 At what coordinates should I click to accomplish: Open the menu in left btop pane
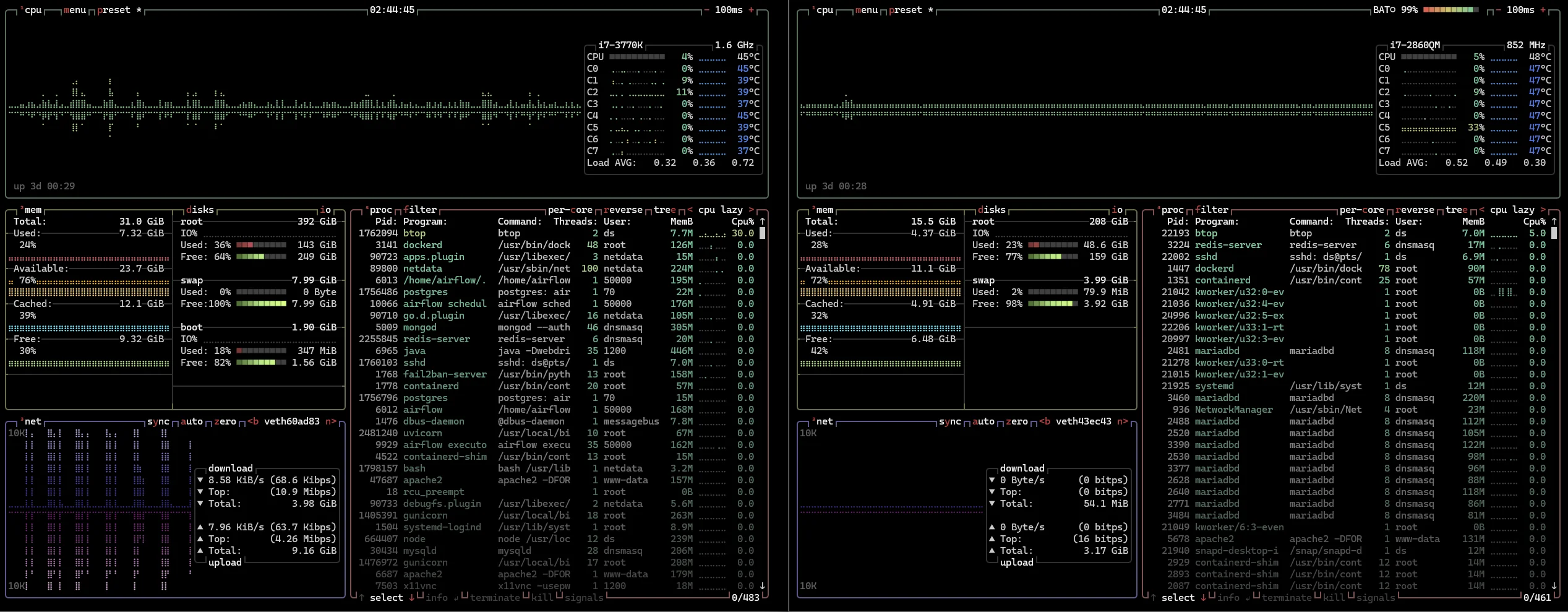75,10
